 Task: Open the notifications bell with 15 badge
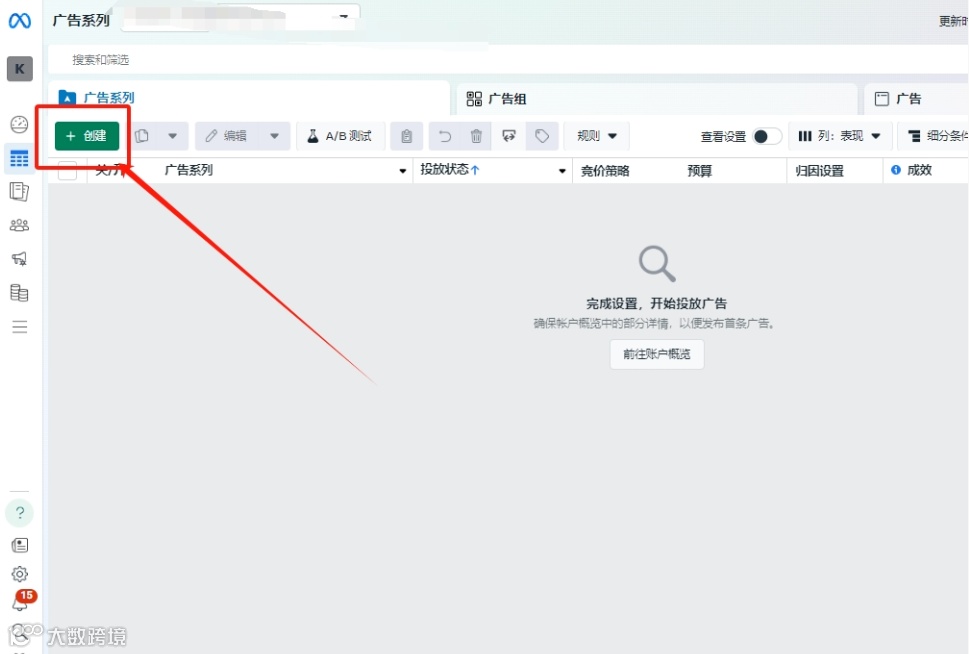[x=21, y=601]
